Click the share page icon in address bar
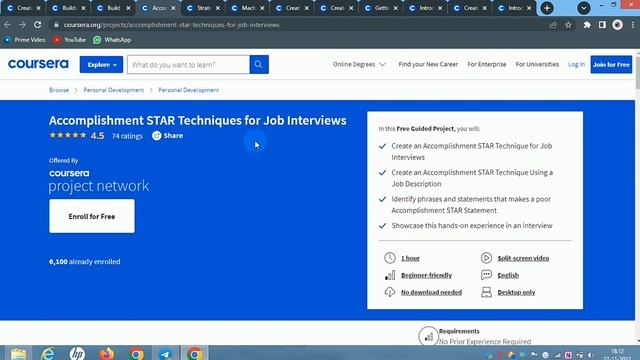 [x=553, y=25]
